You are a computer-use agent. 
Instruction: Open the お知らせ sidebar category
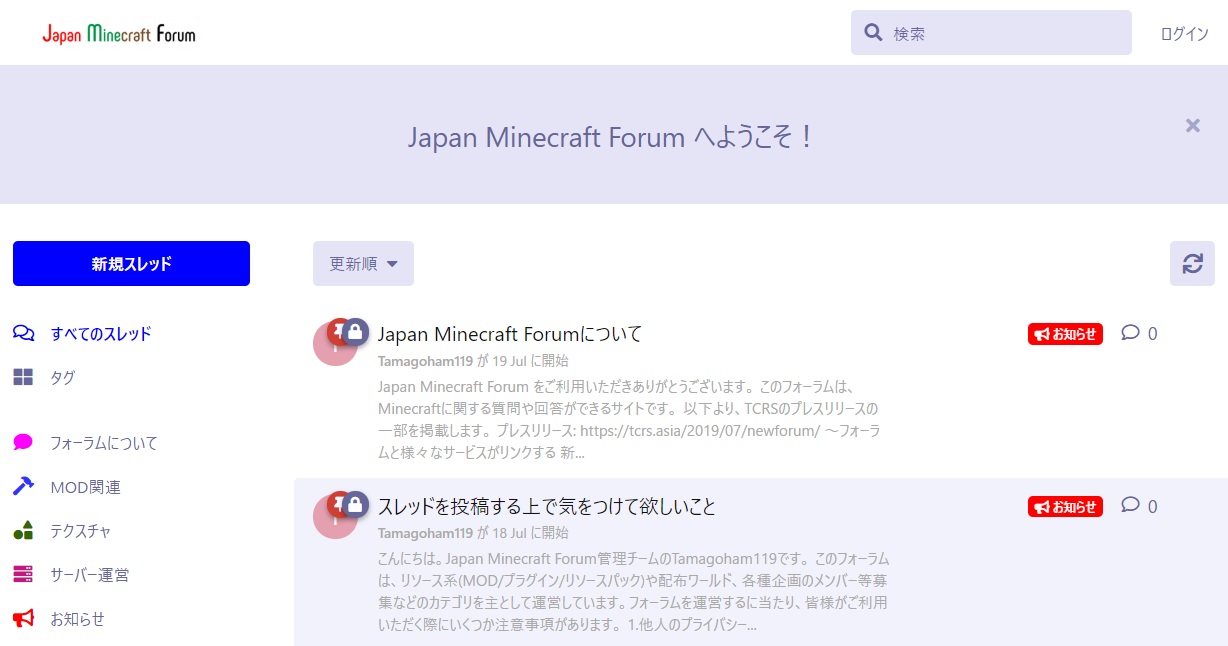tap(77, 619)
